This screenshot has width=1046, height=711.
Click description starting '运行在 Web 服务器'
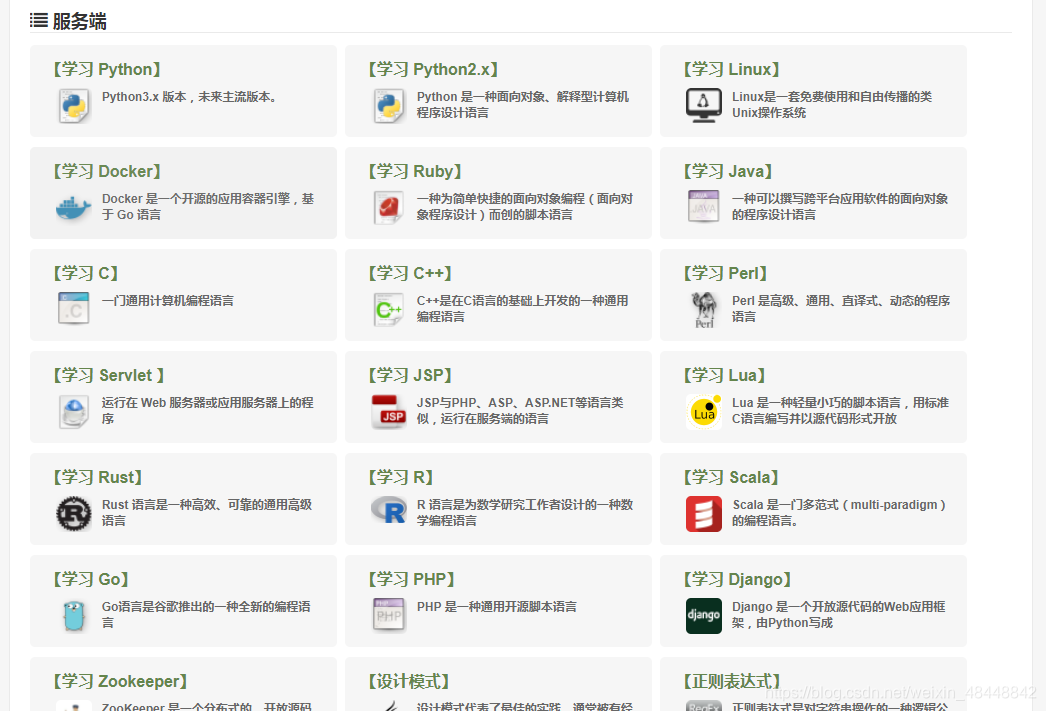[207, 411]
